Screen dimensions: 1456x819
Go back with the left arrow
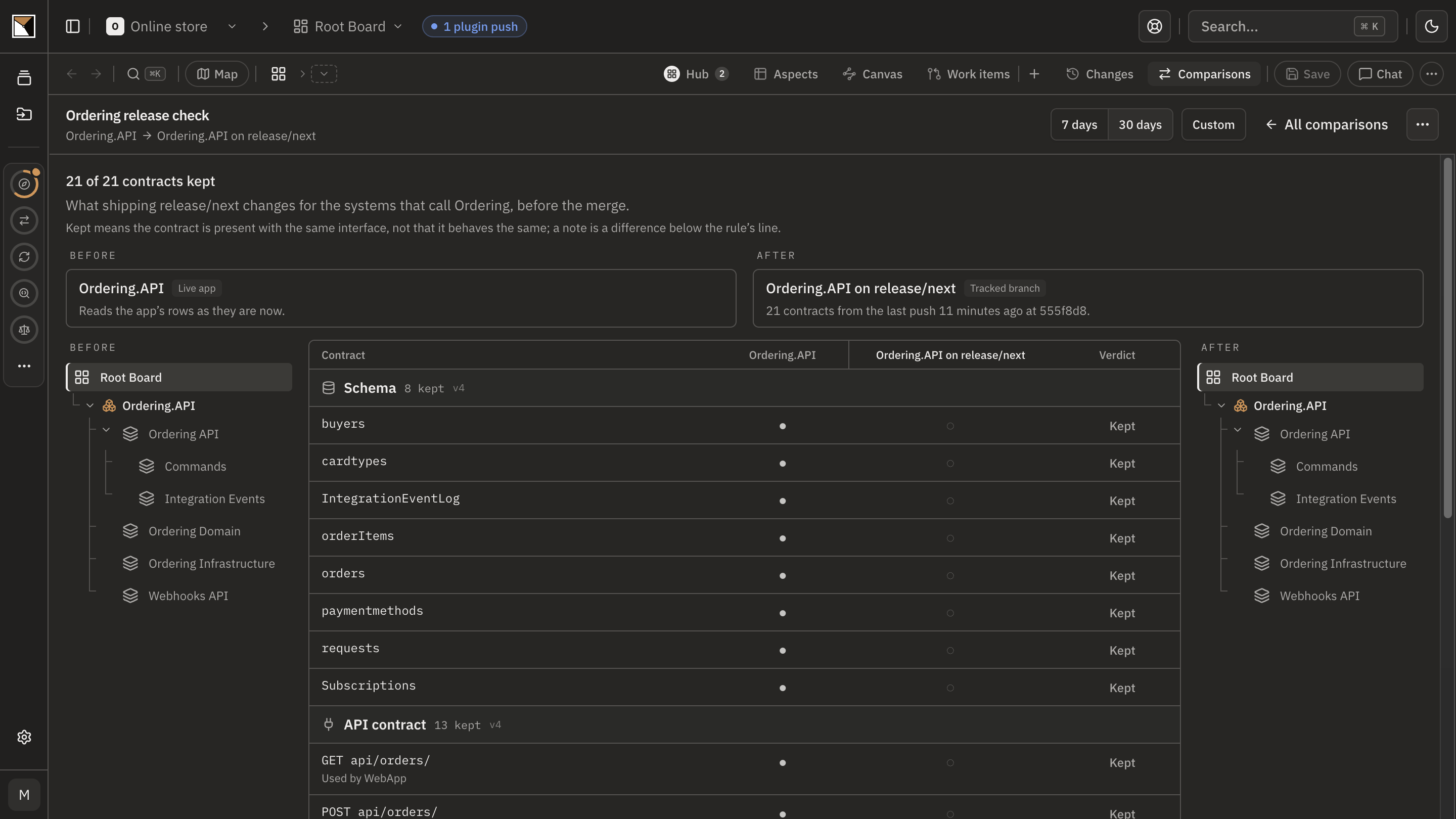coord(72,74)
